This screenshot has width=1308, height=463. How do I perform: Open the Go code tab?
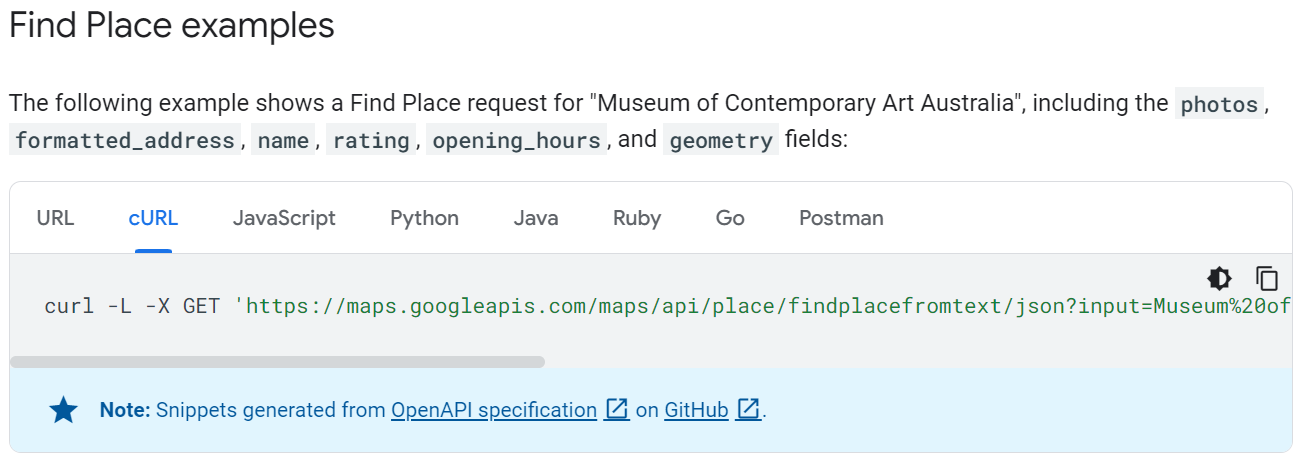[730, 218]
